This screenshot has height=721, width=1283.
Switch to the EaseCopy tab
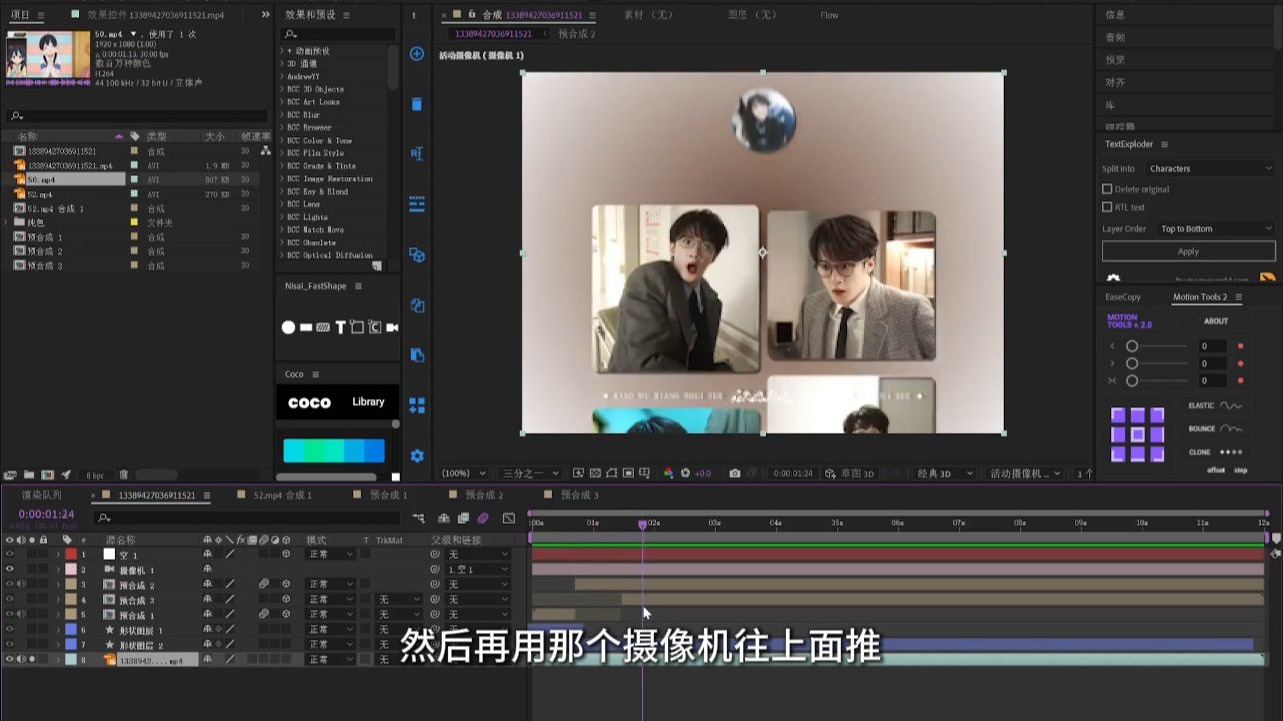click(1123, 297)
